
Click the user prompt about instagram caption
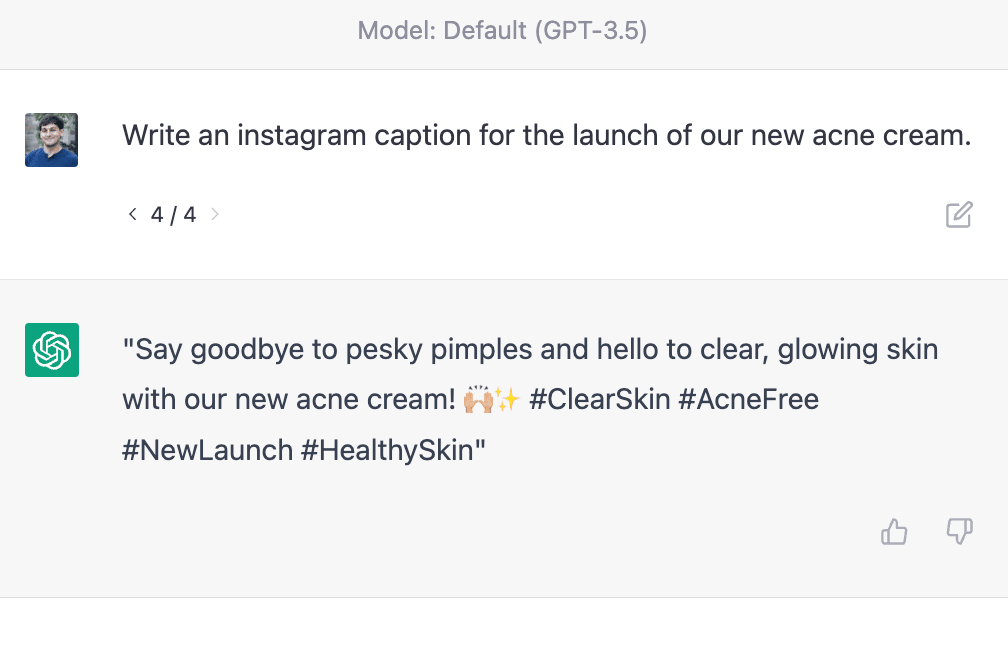pos(546,136)
